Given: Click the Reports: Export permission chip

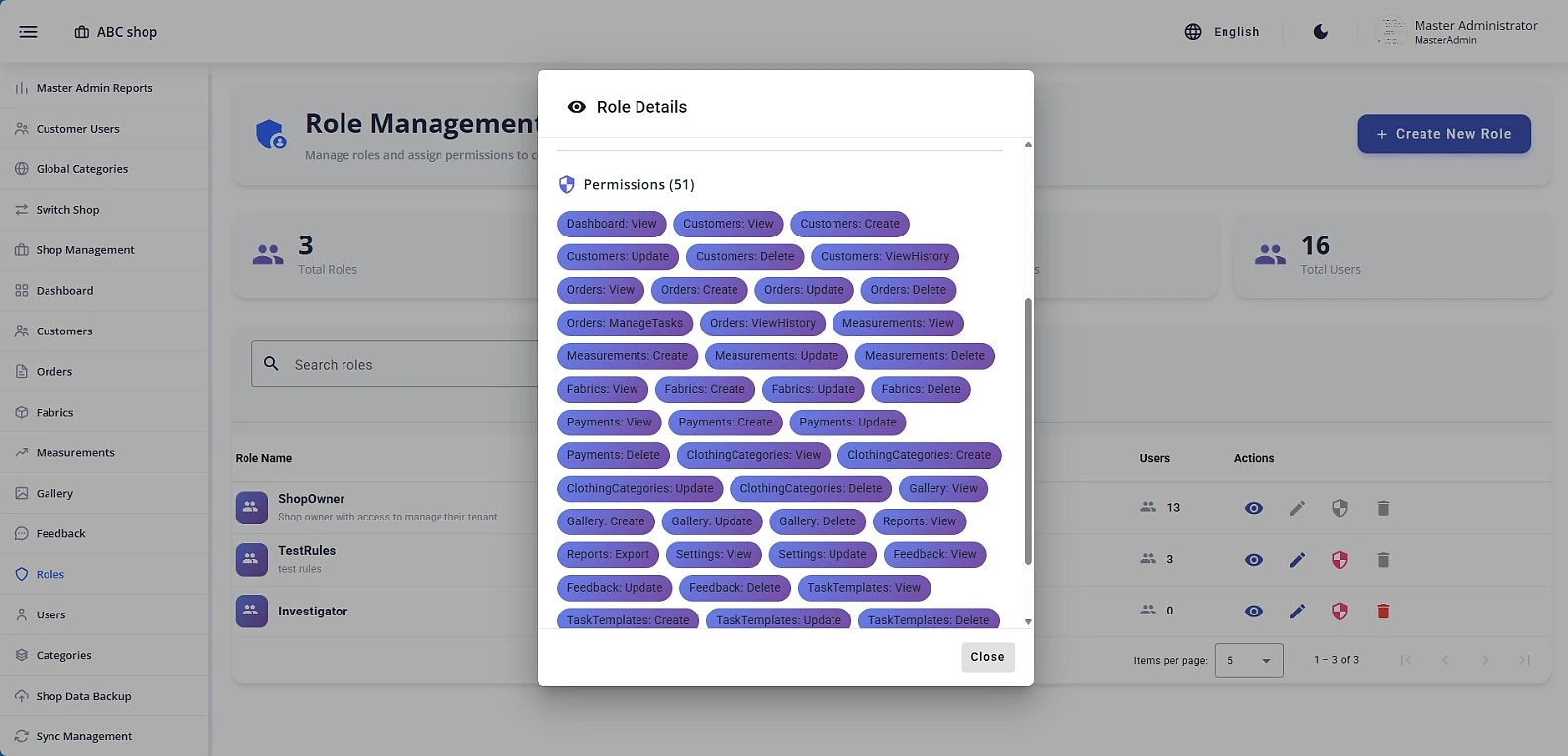Looking at the screenshot, I should (608, 555).
